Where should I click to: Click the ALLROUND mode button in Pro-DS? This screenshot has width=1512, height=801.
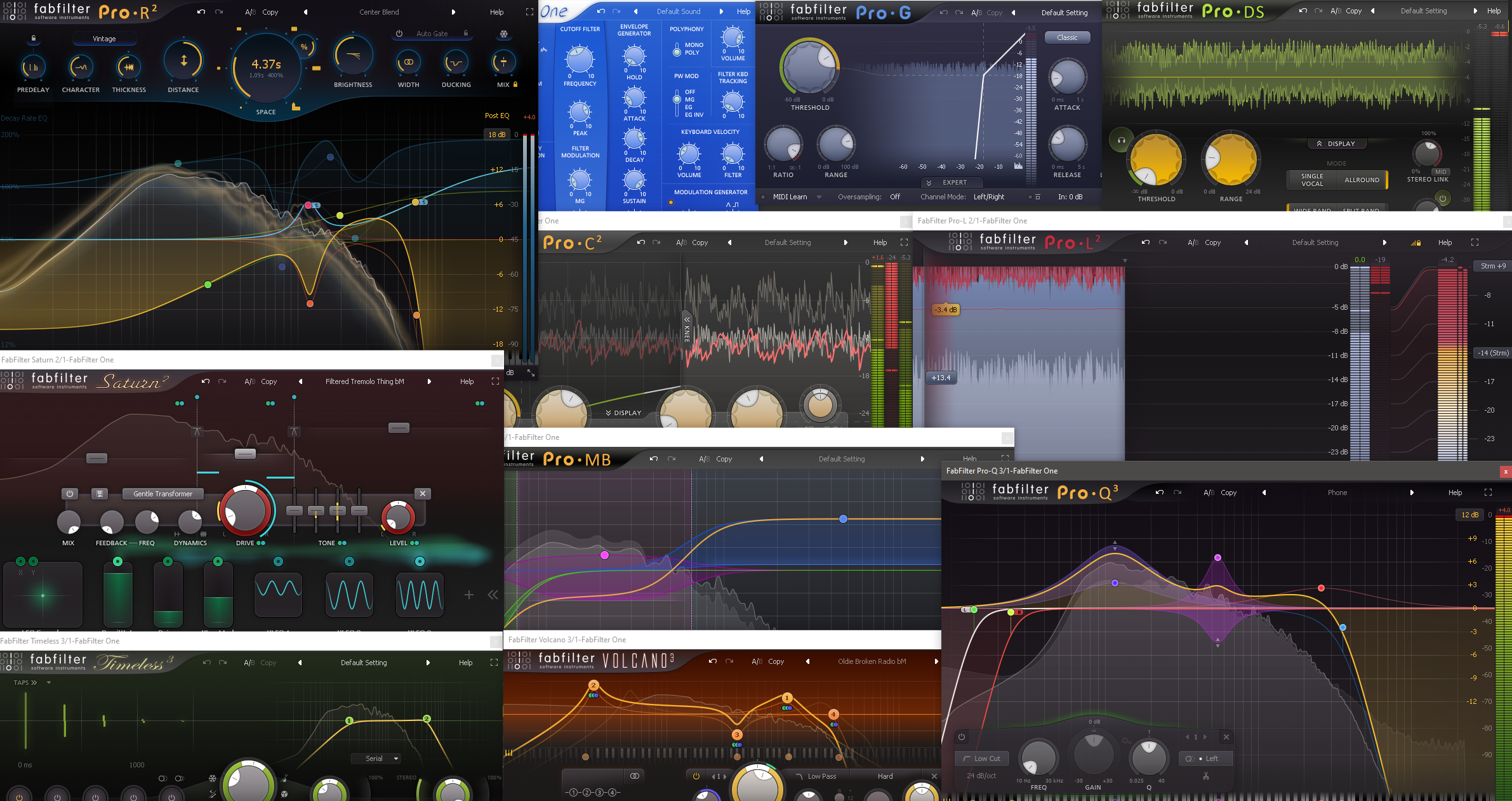coord(1362,180)
